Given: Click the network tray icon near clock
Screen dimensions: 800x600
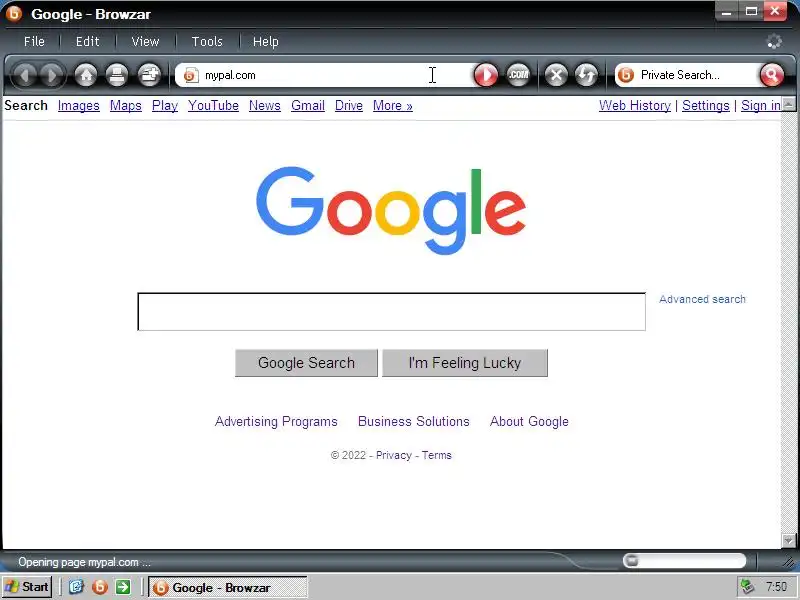Looking at the screenshot, I should coord(748,587).
